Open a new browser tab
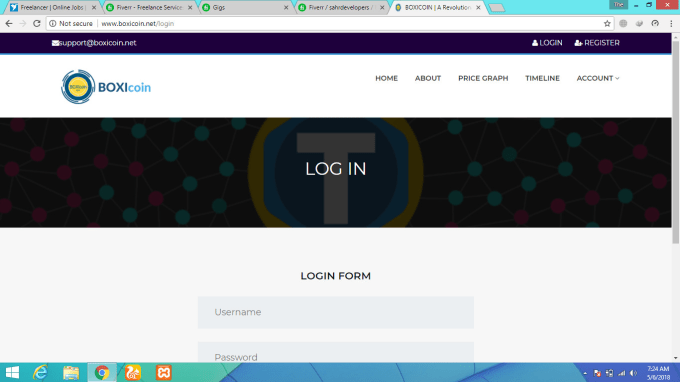680x382 pixels. 497,8
